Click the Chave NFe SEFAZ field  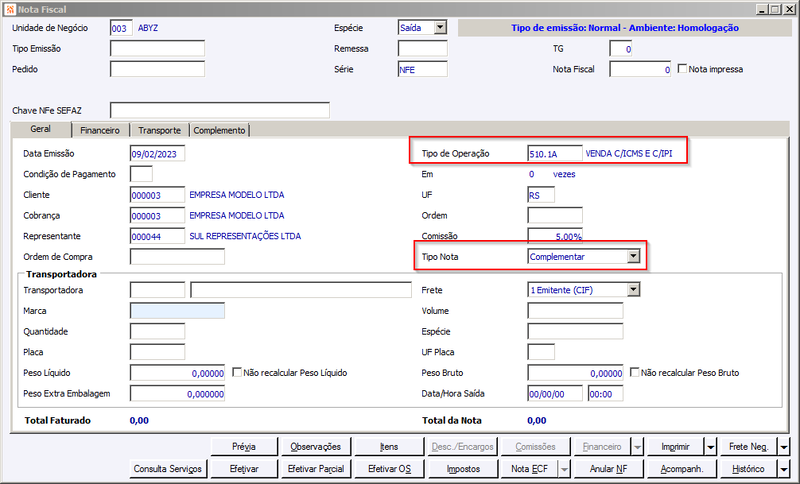(x=220, y=110)
